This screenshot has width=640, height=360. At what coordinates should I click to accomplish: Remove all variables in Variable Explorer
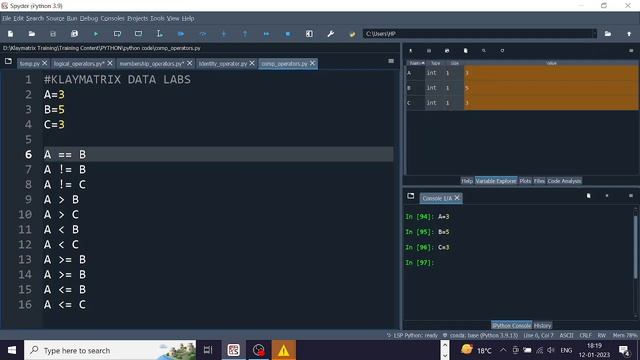click(465, 51)
